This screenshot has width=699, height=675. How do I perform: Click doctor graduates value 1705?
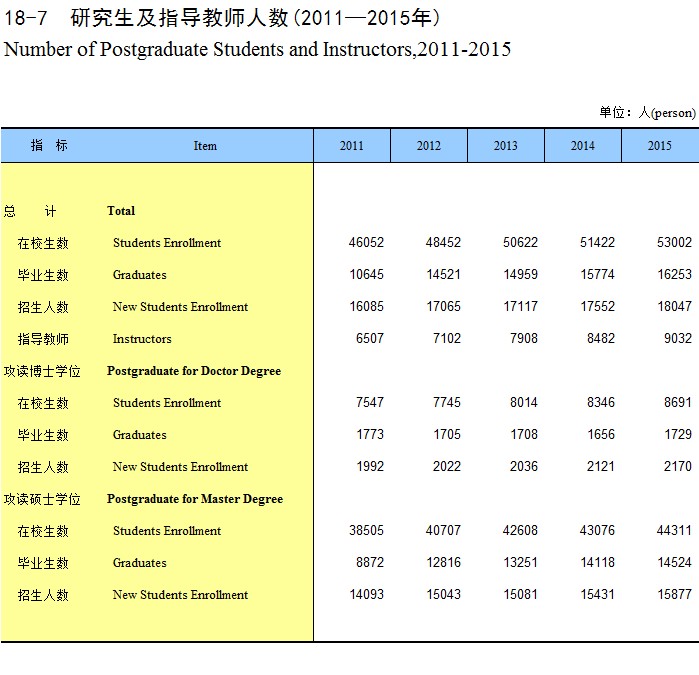[x=447, y=434]
